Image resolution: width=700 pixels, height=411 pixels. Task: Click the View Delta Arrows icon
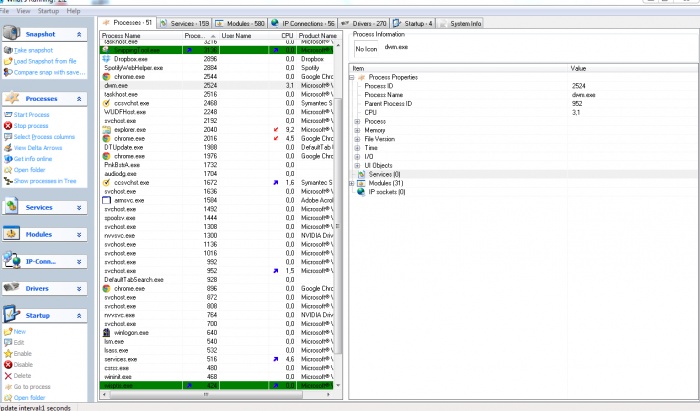pos(8,148)
